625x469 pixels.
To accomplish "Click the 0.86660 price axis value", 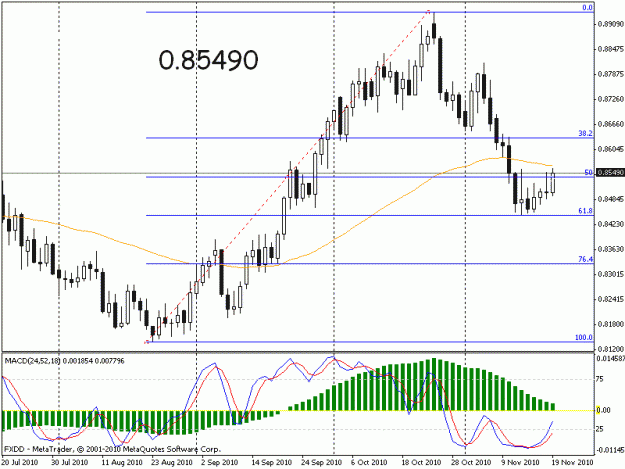I will pyautogui.click(x=610, y=124).
